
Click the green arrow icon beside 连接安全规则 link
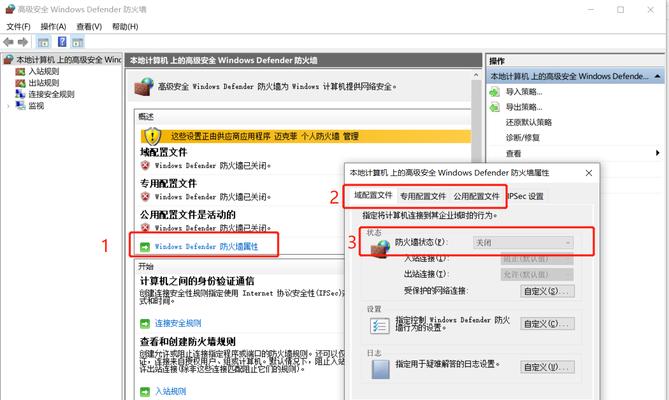(145, 324)
